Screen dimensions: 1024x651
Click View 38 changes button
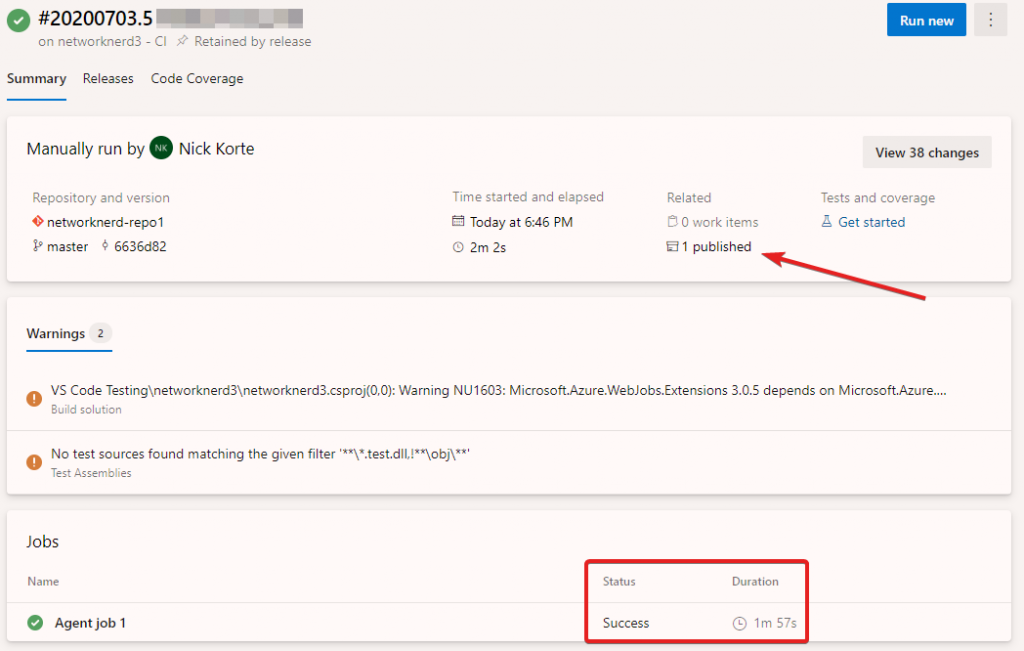pos(927,152)
